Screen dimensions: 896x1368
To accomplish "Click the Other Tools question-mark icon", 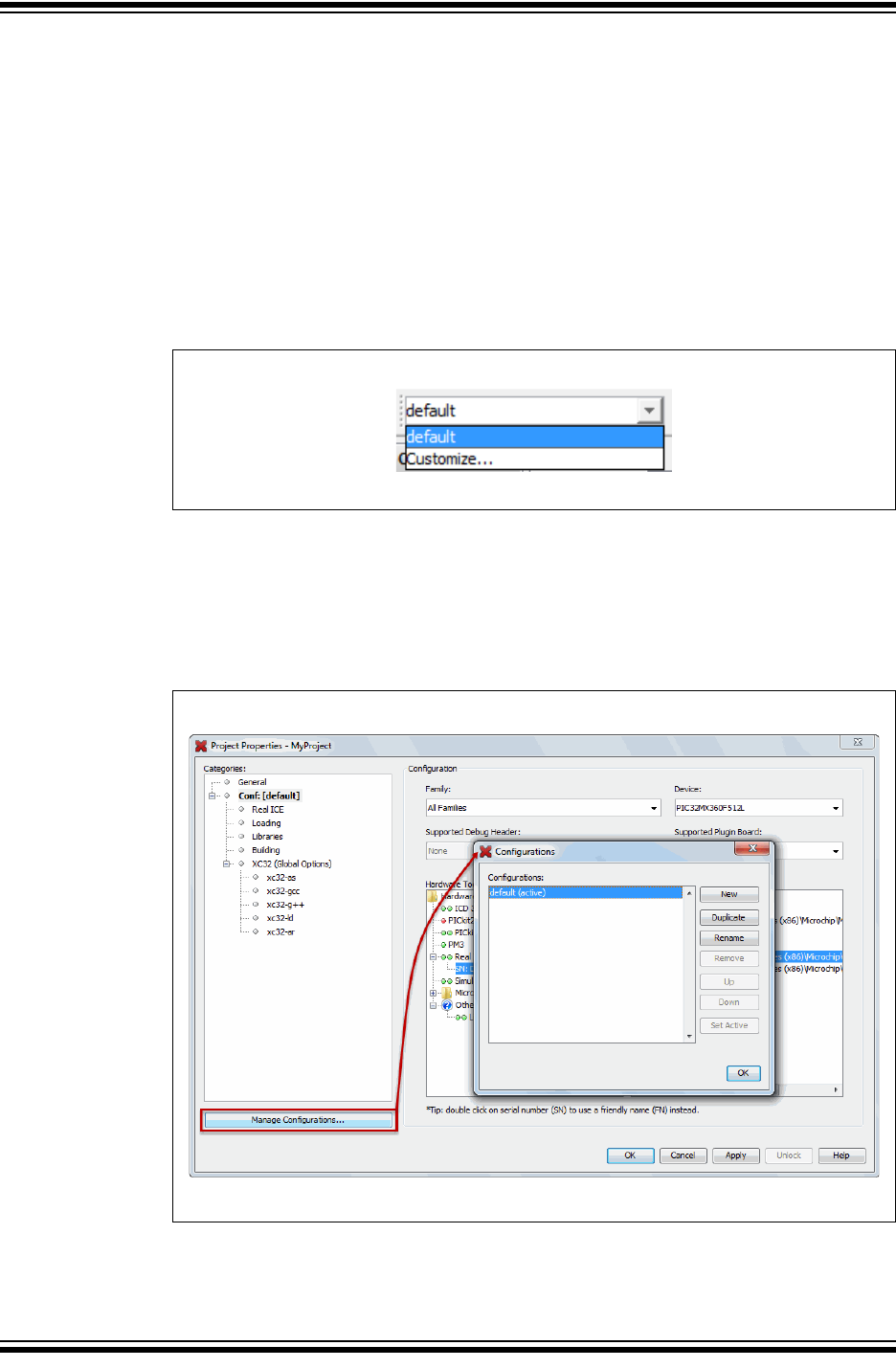I will (447, 1005).
